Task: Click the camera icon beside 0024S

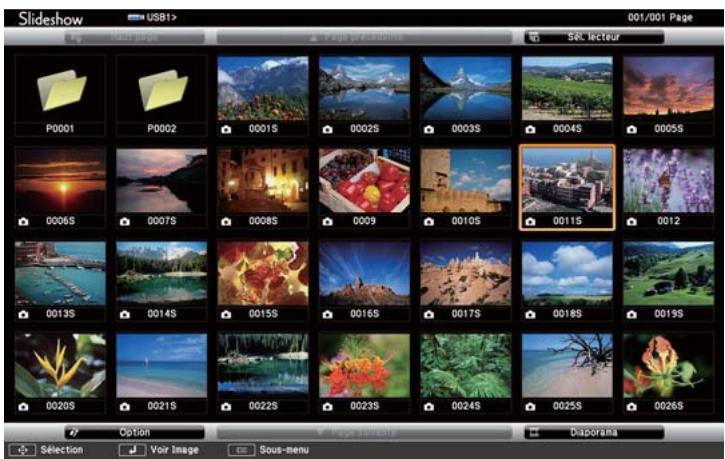Action: [429, 407]
